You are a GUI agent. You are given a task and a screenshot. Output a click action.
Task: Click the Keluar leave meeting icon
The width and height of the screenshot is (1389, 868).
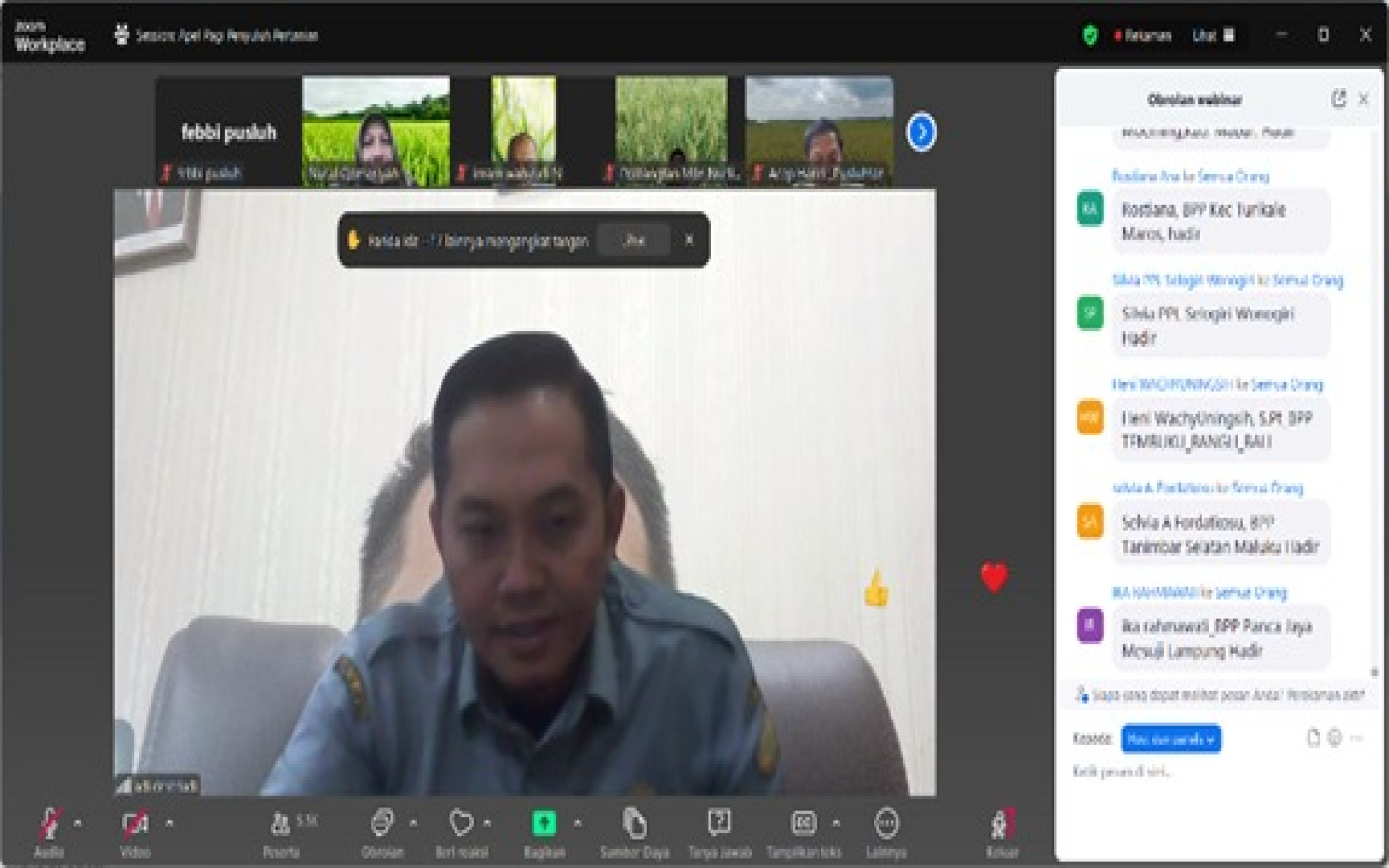1002,825
